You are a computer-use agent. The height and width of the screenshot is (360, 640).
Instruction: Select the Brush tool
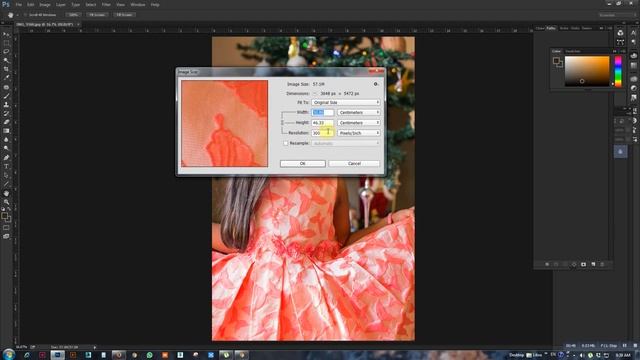point(6,96)
